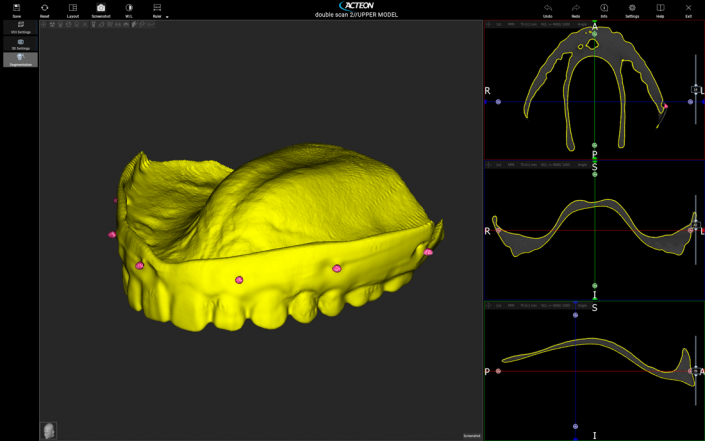
Task: Open the Layout options
Action: pyautogui.click(x=73, y=10)
